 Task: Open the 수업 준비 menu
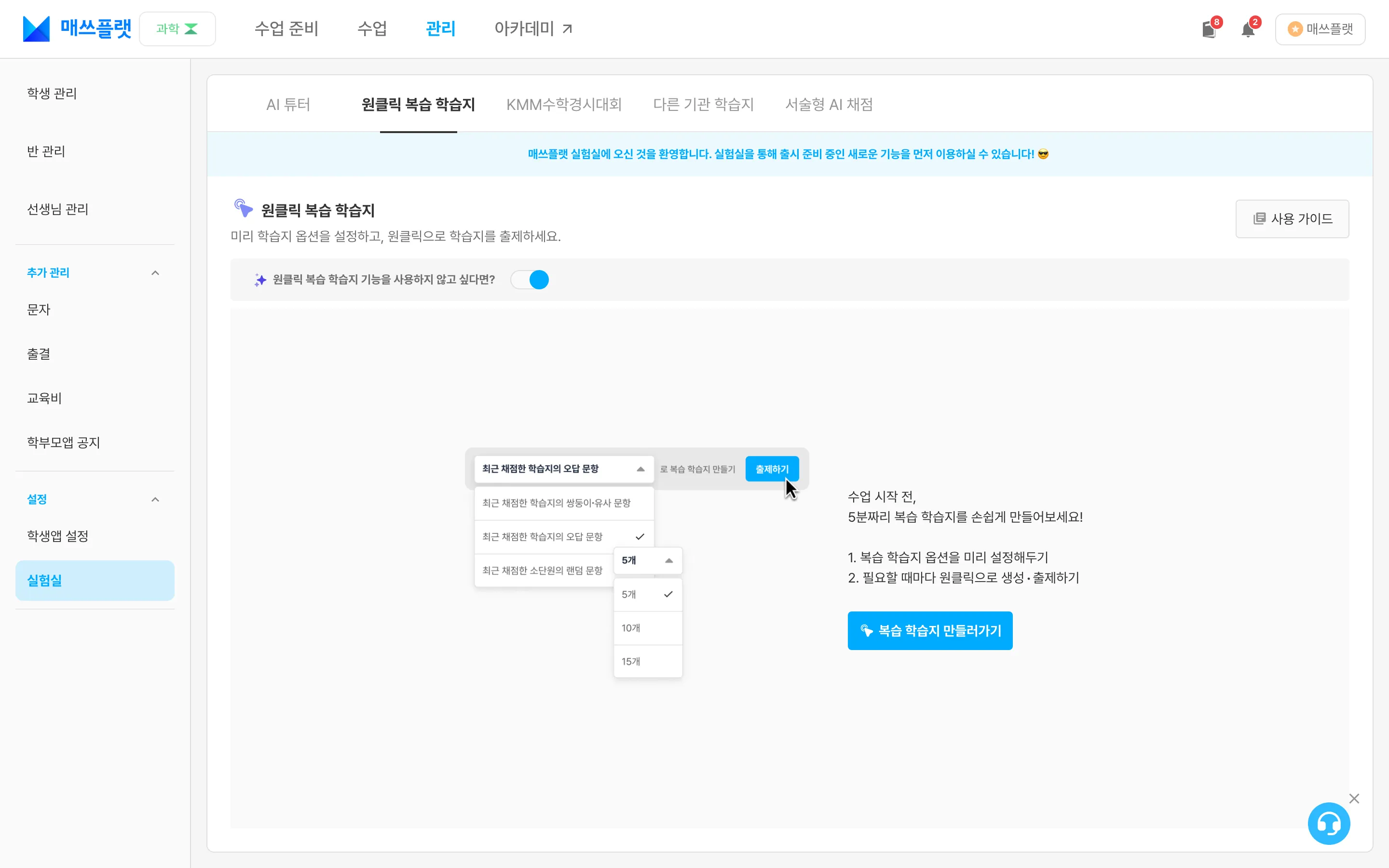[x=286, y=29]
